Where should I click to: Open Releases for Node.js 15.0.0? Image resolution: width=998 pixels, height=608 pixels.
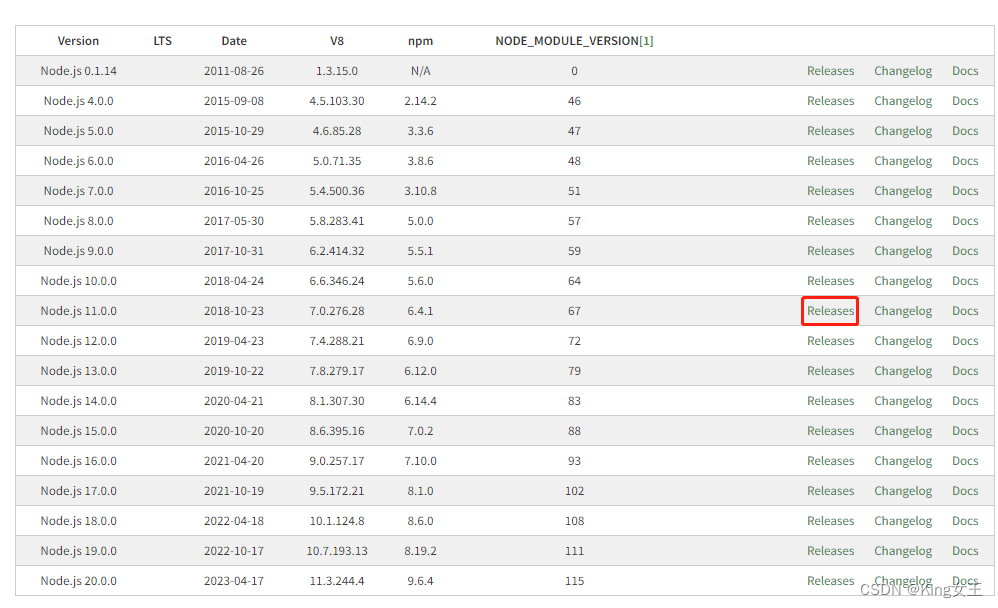click(x=830, y=430)
